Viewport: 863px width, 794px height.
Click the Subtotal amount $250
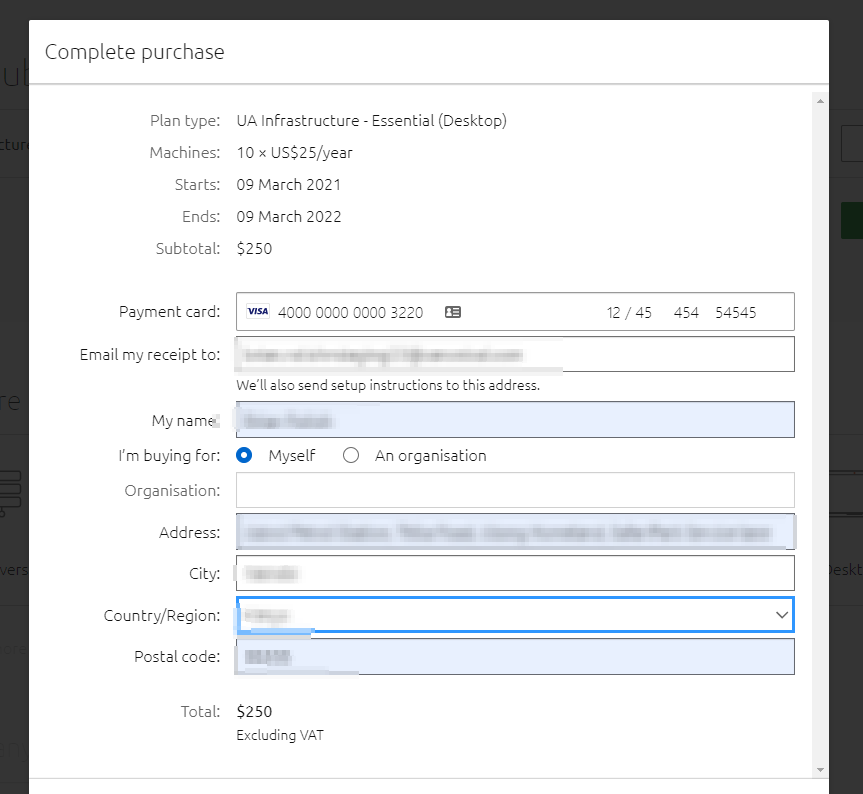click(x=254, y=248)
